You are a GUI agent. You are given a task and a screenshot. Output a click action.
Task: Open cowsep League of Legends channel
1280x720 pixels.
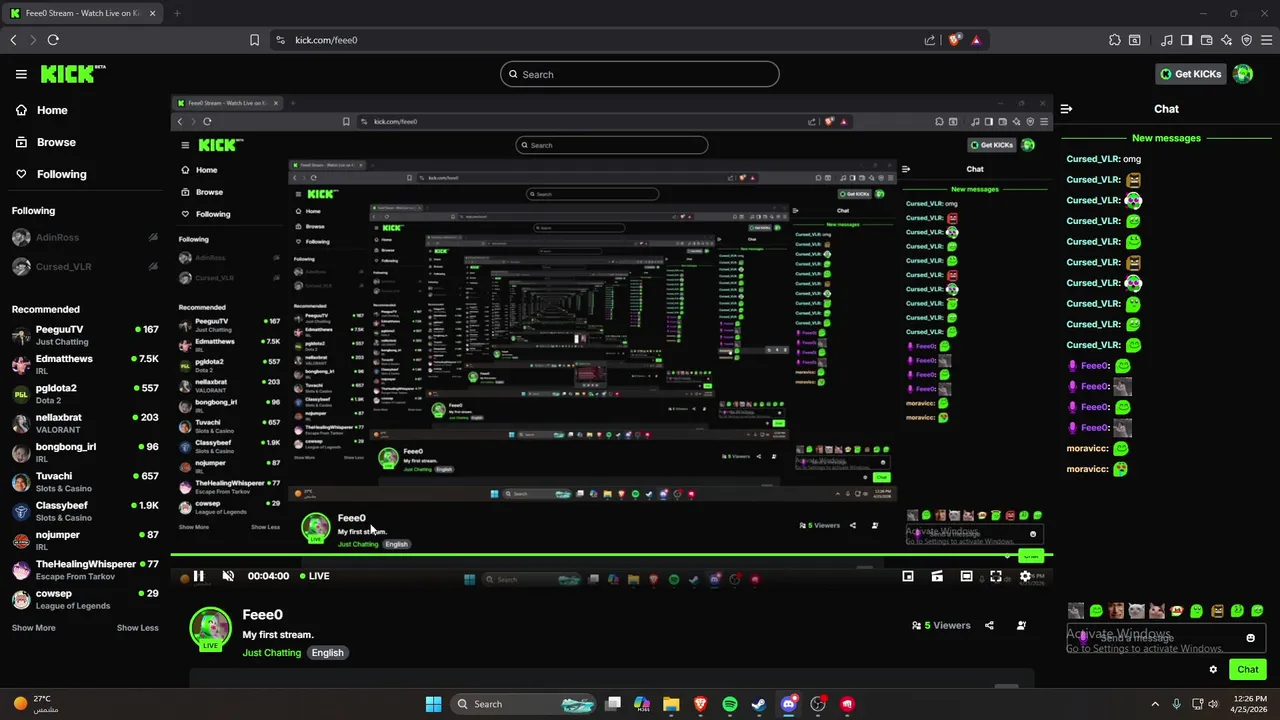tap(85, 599)
